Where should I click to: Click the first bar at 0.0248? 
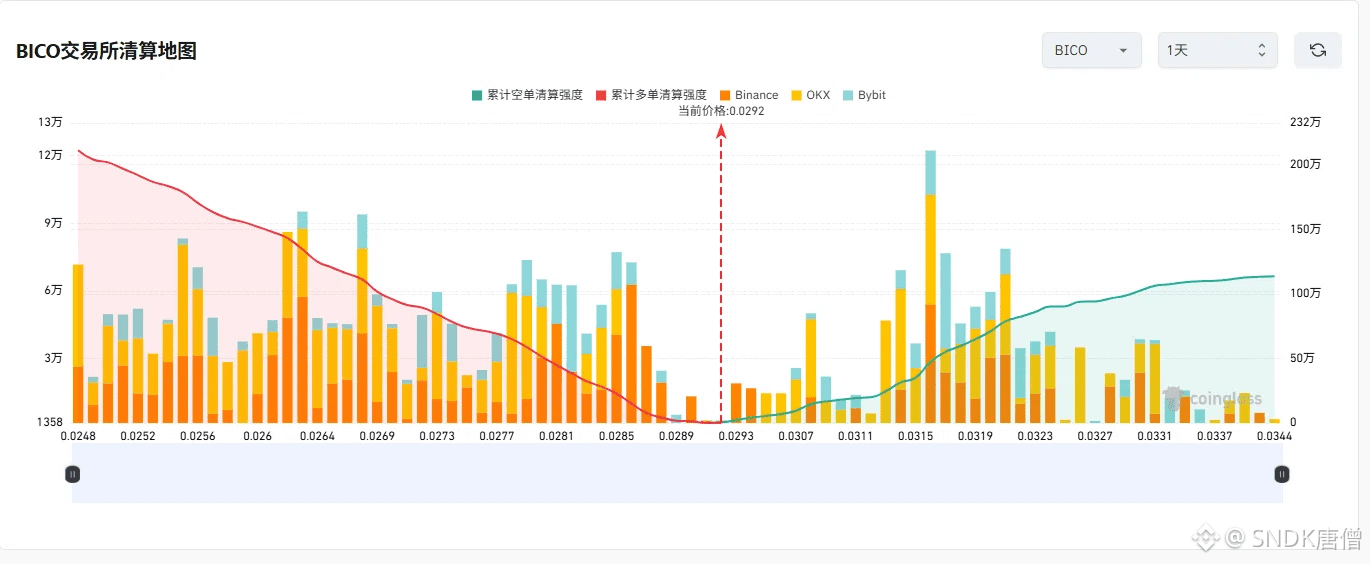[78, 343]
